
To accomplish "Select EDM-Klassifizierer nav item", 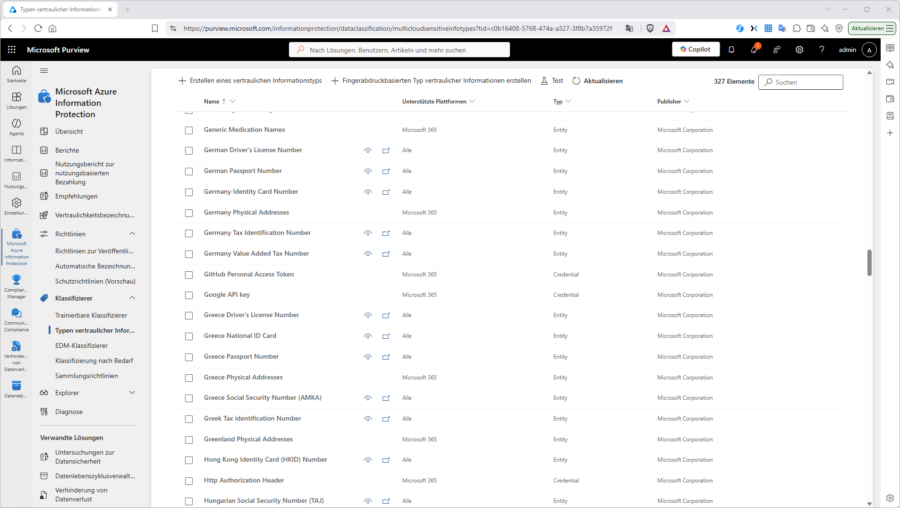I will (82, 346).
